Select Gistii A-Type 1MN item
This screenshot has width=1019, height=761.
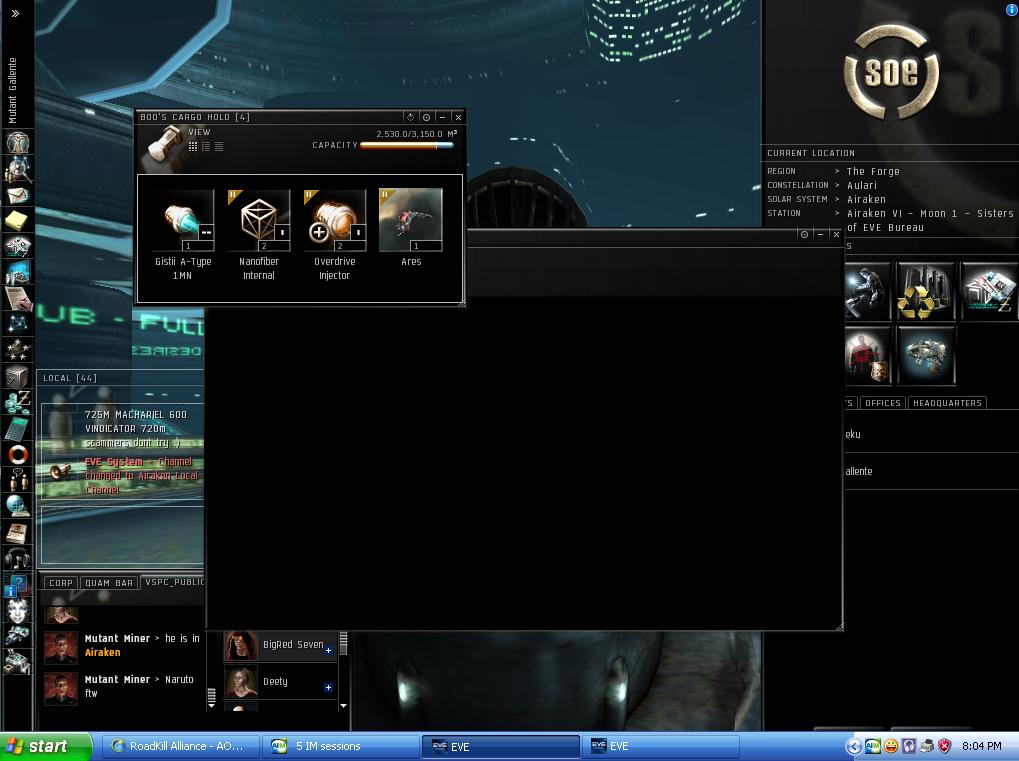(x=183, y=235)
